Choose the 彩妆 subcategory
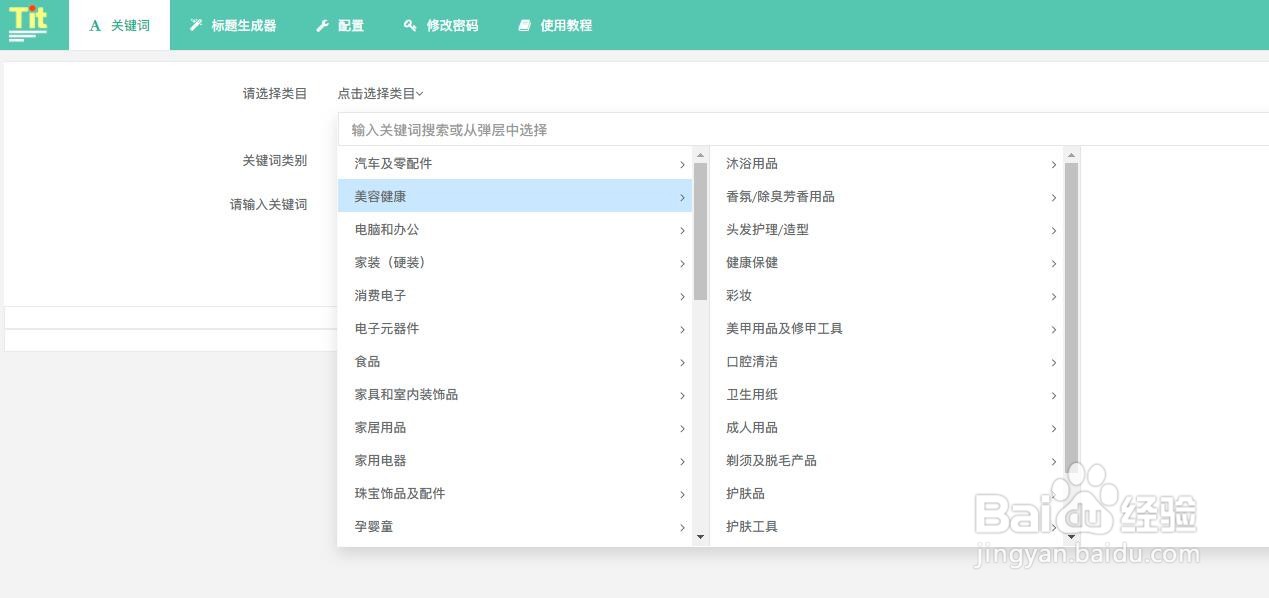 click(x=739, y=296)
